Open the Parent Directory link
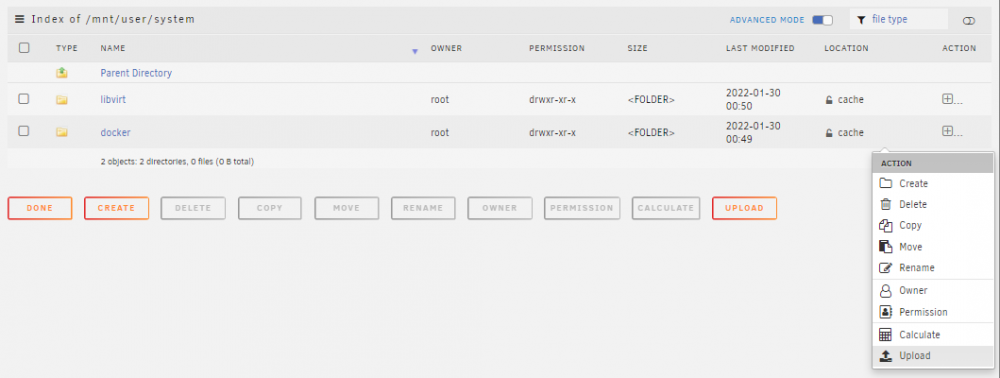Image resolution: width=1000 pixels, height=378 pixels. (x=136, y=73)
